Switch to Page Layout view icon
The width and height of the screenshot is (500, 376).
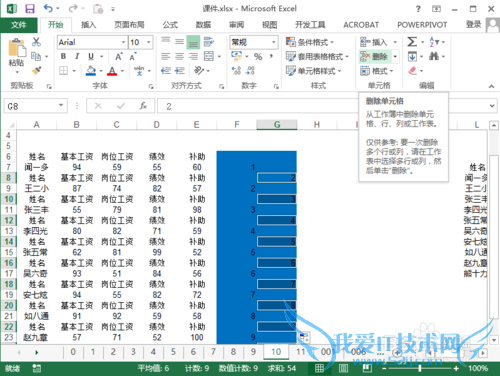(343, 368)
